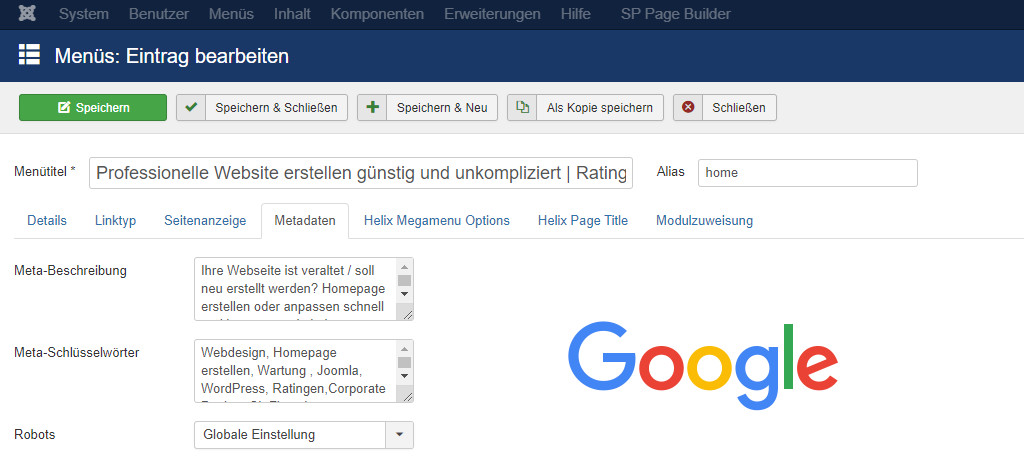The width and height of the screenshot is (1024, 460).
Task: Open the Globale Einstellung select box
Action: point(289,435)
